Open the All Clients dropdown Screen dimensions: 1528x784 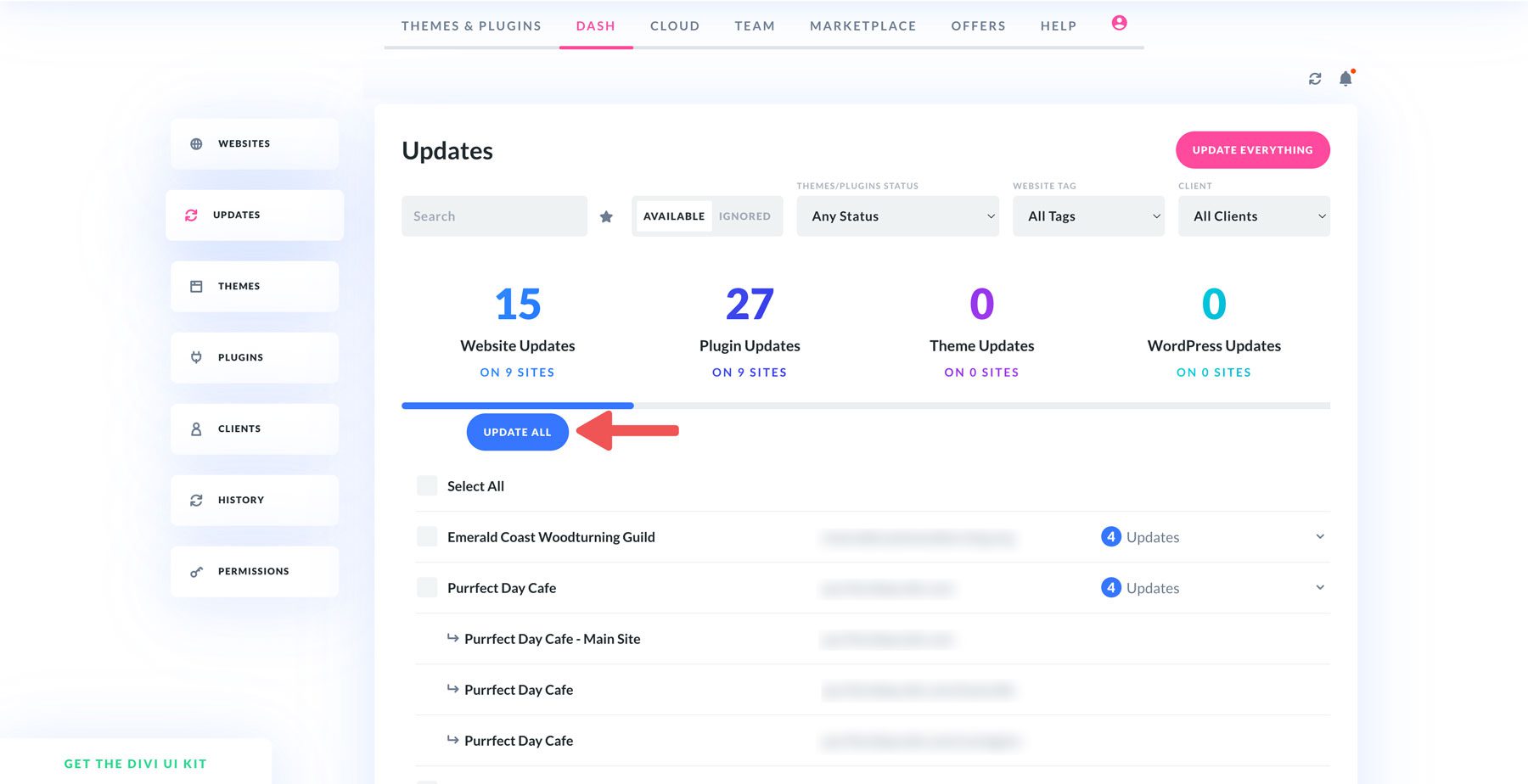[1254, 216]
